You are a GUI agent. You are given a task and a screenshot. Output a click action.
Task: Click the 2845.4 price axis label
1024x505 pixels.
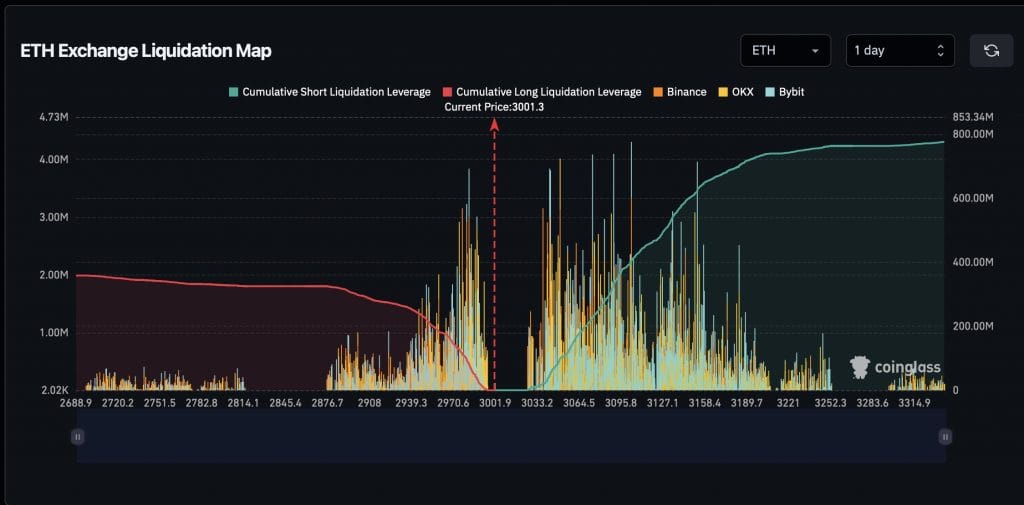(x=285, y=403)
